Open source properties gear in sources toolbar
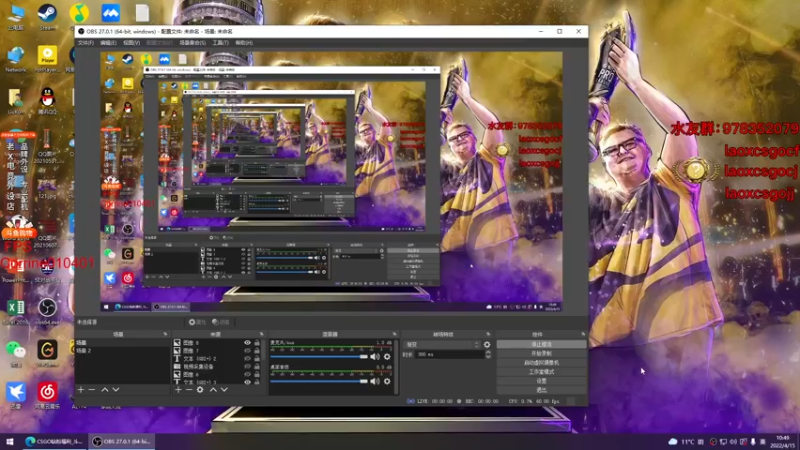This screenshot has height=450, width=800. coord(200,390)
